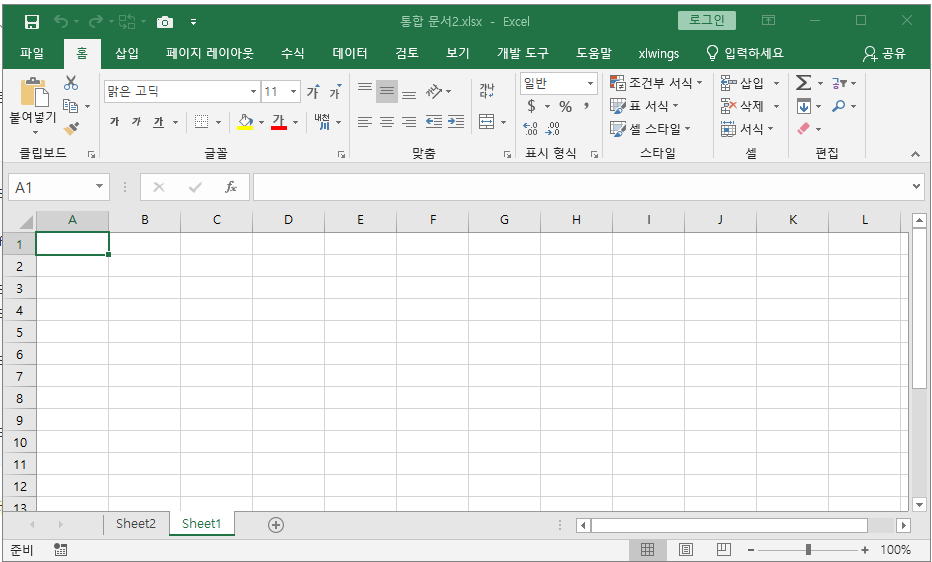This screenshot has height=562, width=932.
Task: Click the Insert Function fx icon
Action: [231, 187]
